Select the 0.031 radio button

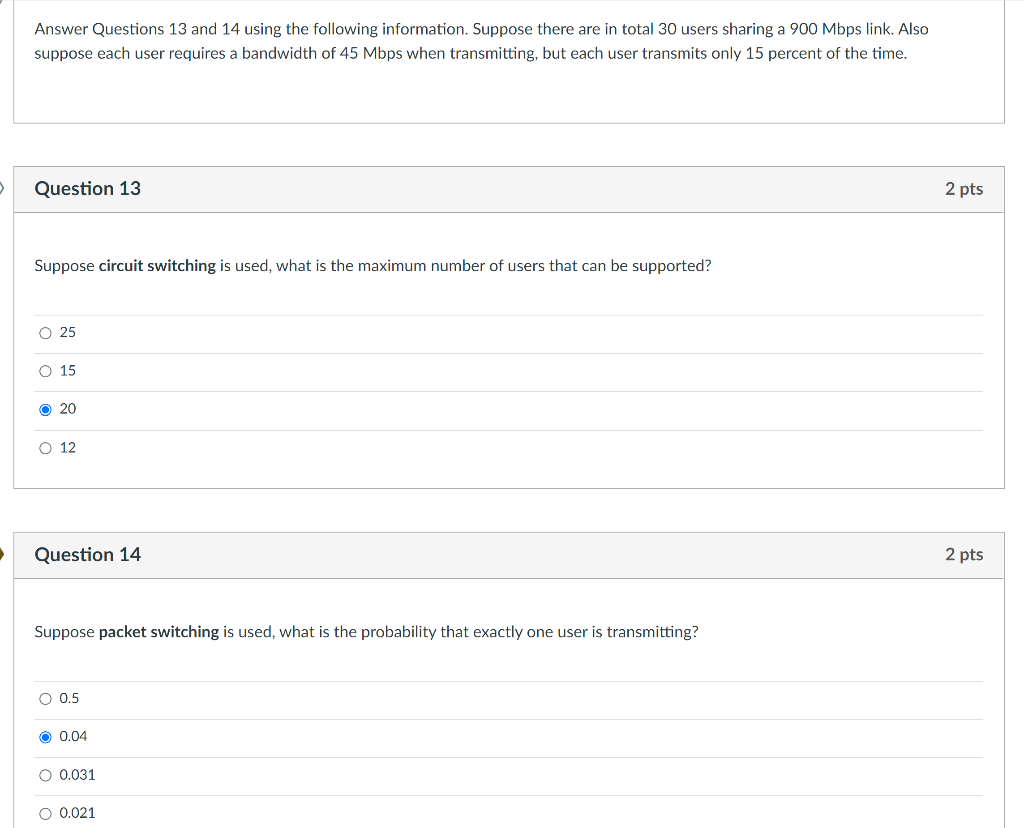[x=45, y=774]
